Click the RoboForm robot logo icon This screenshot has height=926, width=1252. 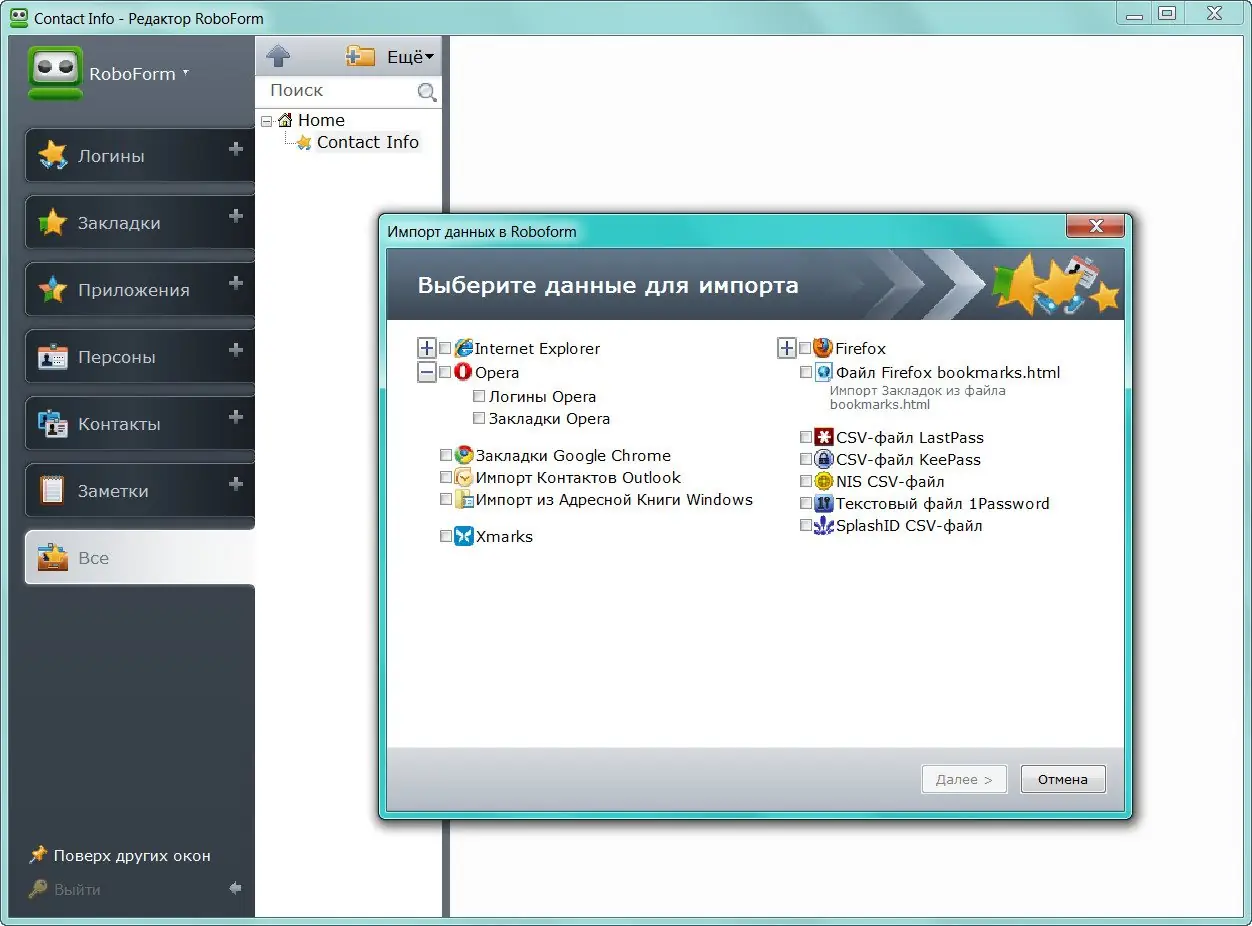click(x=55, y=73)
